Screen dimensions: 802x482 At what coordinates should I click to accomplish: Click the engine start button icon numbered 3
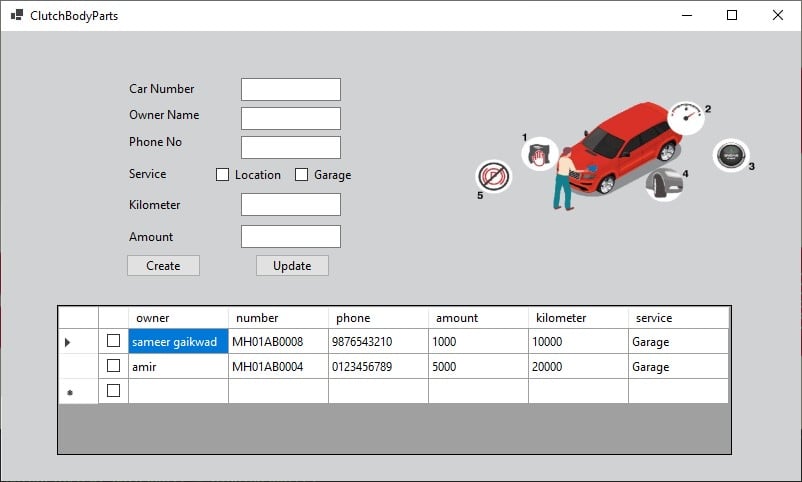pyautogui.click(x=730, y=156)
